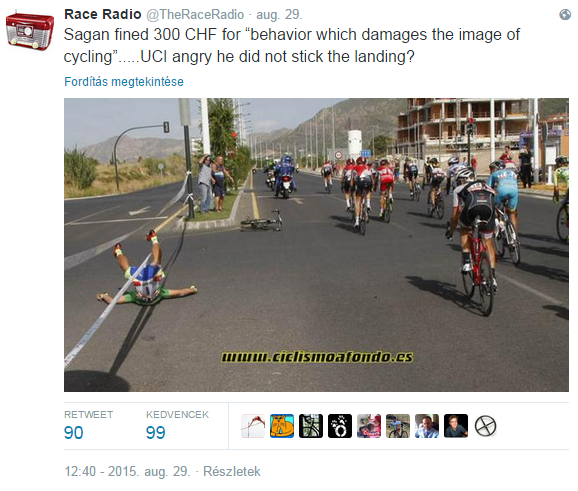Click the @TheRaceRadio handle

tap(195, 15)
